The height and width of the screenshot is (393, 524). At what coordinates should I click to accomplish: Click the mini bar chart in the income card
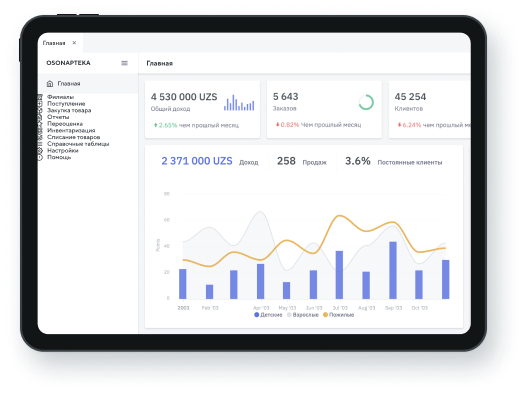[239, 103]
